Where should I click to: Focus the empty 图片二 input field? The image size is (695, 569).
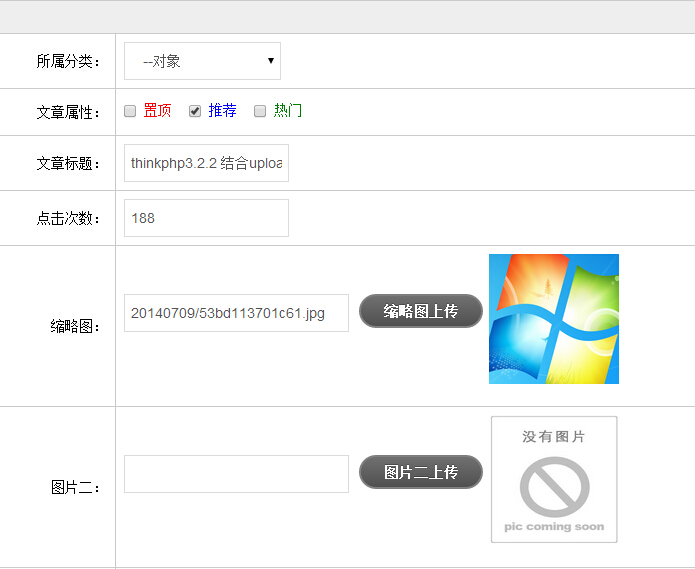[x=236, y=474]
